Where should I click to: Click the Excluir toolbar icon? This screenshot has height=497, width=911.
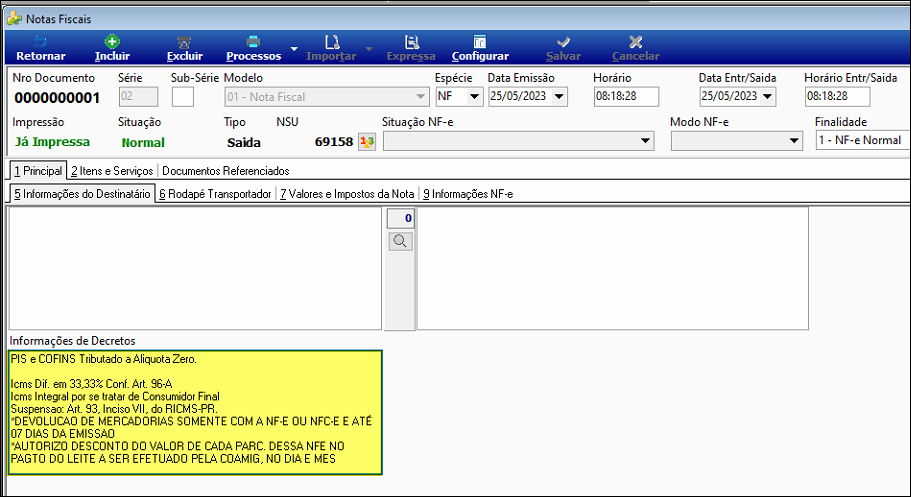tap(184, 42)
